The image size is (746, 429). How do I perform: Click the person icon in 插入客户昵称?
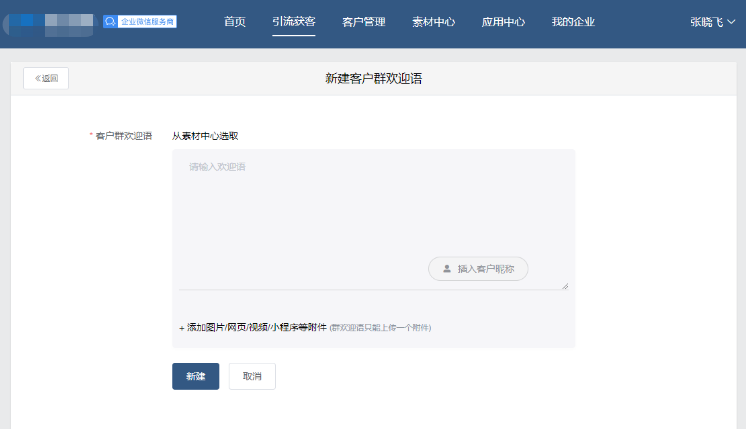[447, 268]
